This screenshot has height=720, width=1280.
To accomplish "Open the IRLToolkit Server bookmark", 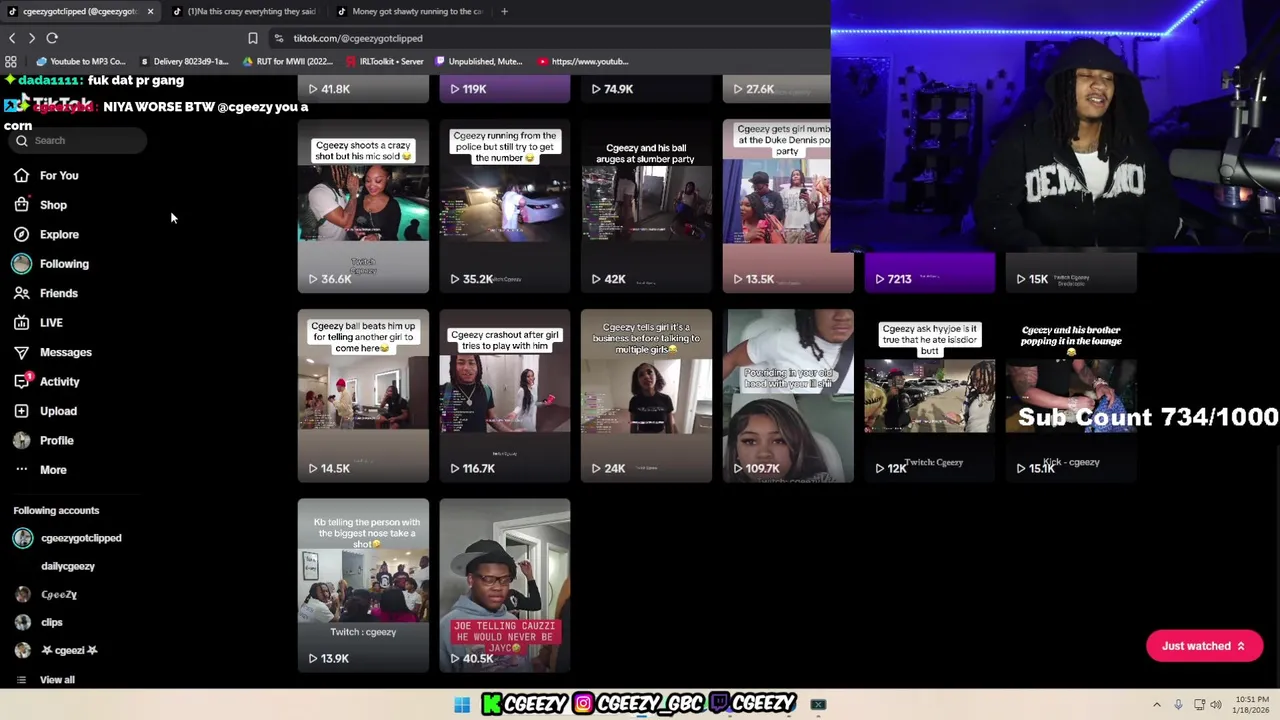I will (385, 61).
